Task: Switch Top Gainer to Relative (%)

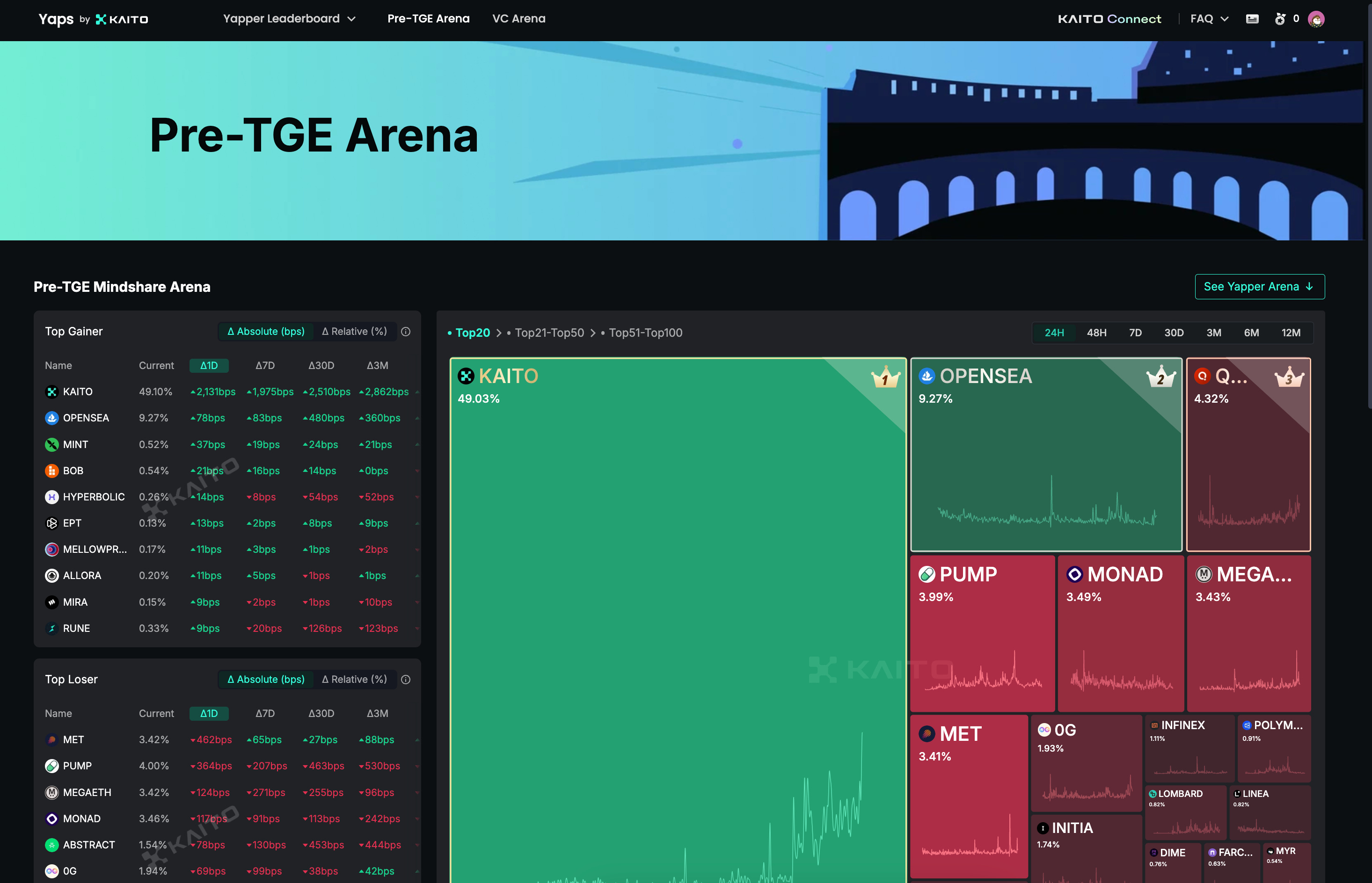Action: (355, 332)
